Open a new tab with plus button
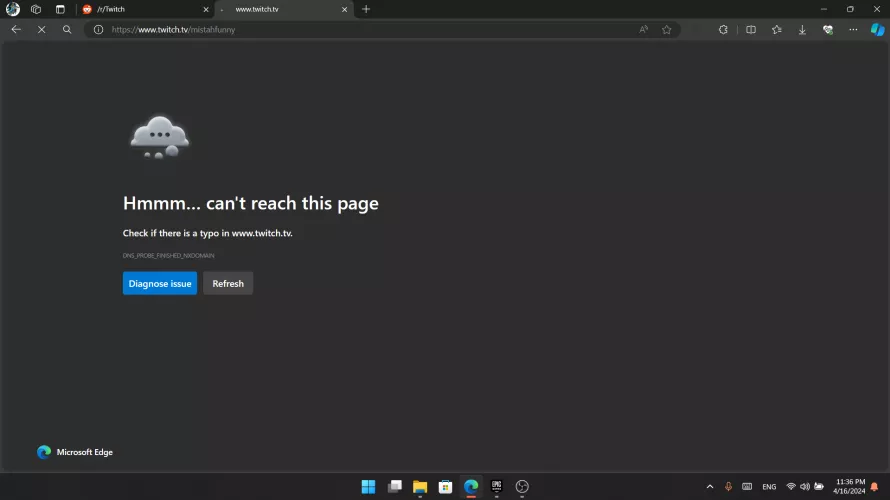Viewport: 890px width, 500px height. (366, 9)
